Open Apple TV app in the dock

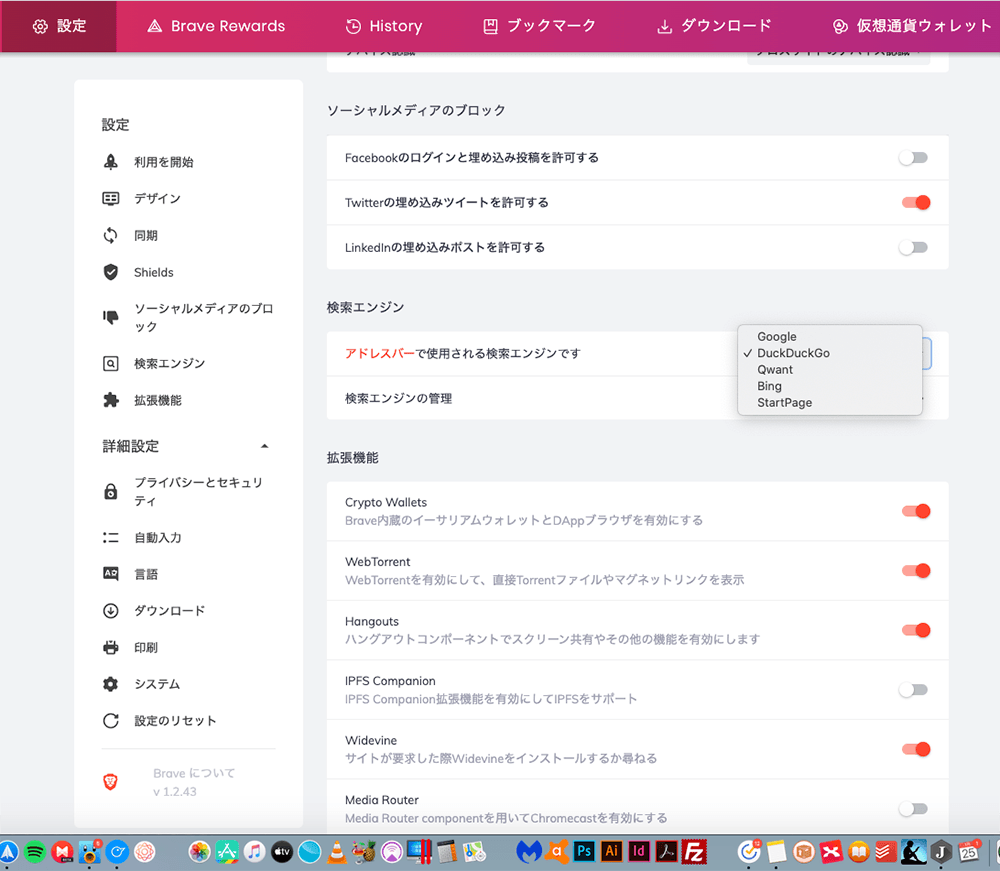point(282,852)
